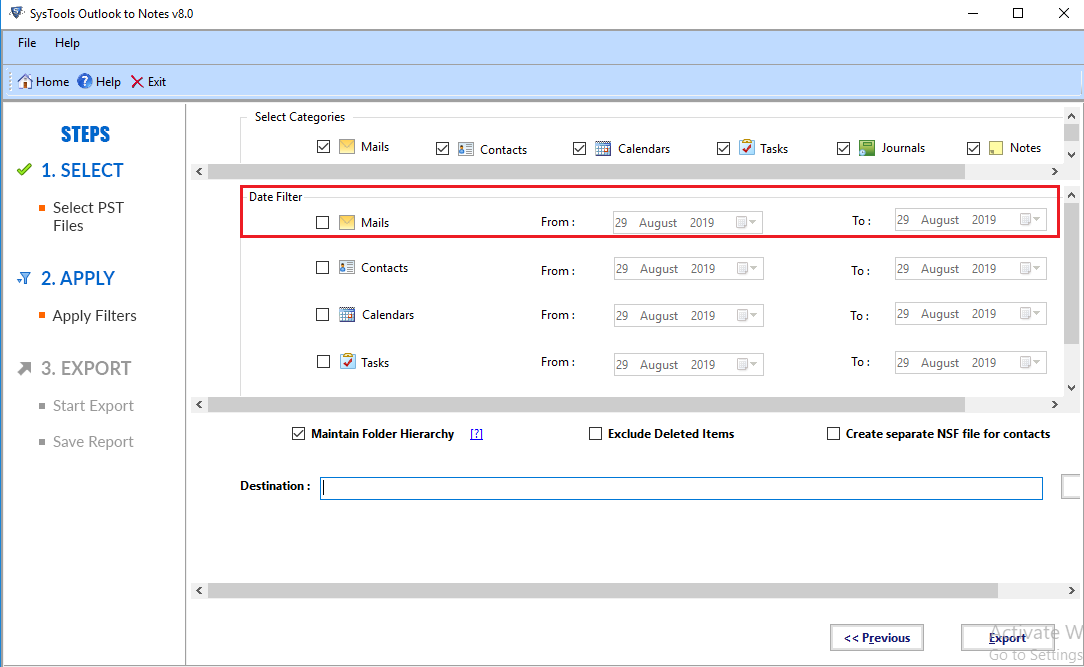Click Journals green book icon

click(x=867, y=147)
